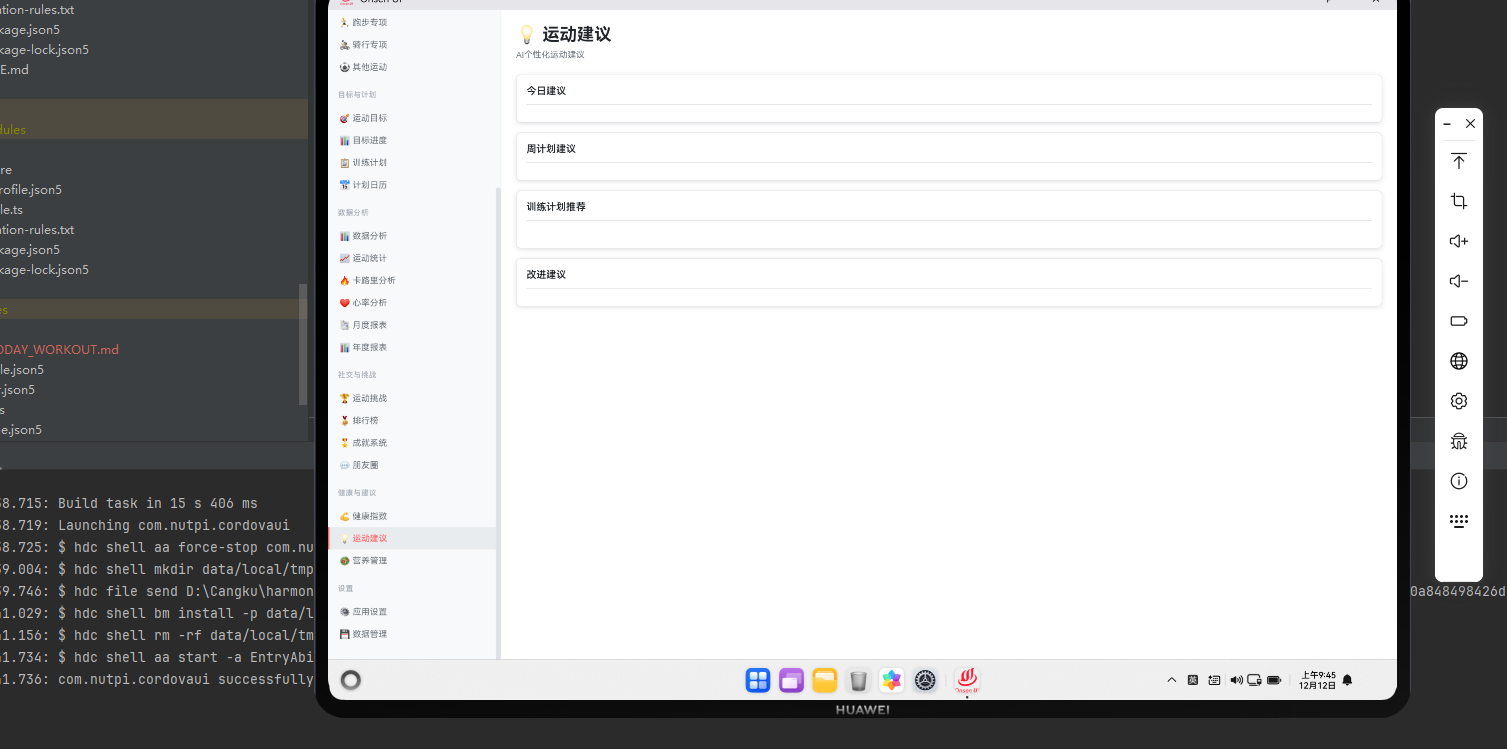Increase volume with emulator toolbar speaker-plus icon
The width and height of the screenshot is (1507, 749).
(1459, 241)
